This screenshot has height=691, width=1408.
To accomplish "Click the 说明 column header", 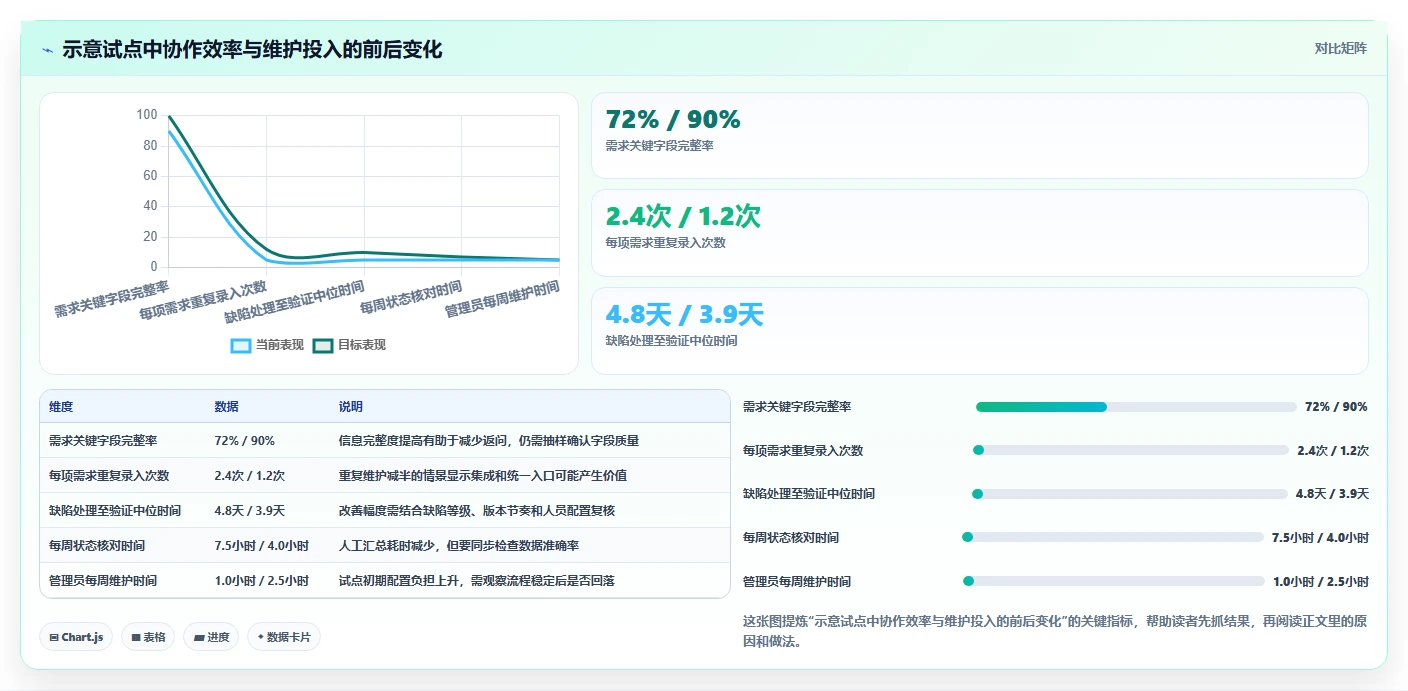I will tap(351, 407).
